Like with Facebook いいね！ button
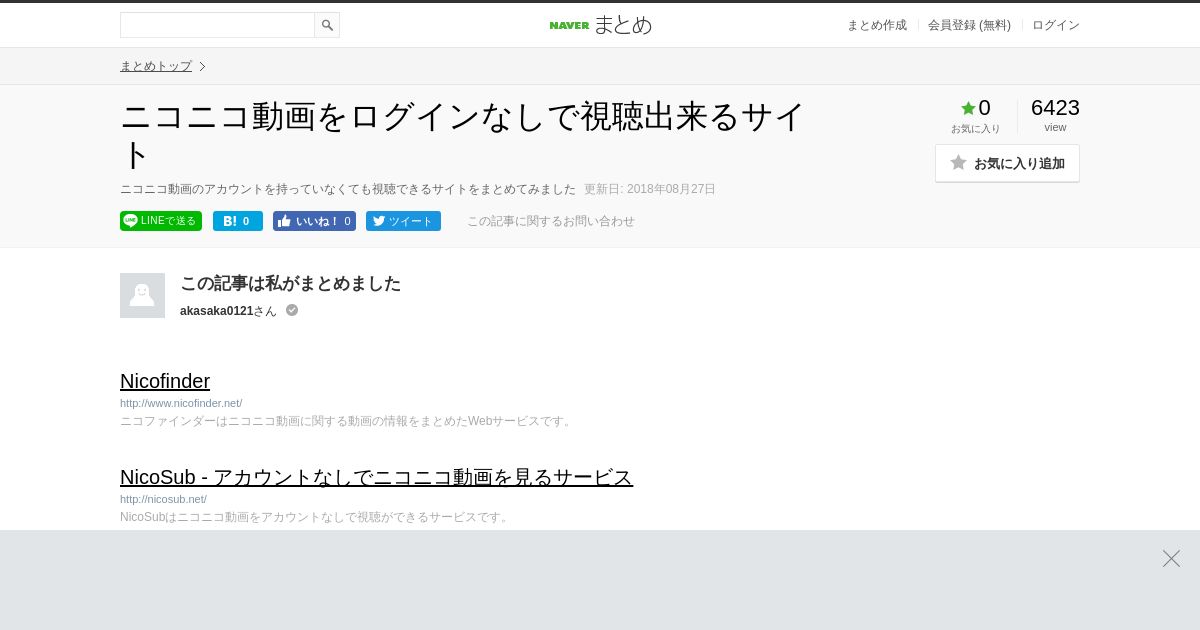 tap(314, 221)
